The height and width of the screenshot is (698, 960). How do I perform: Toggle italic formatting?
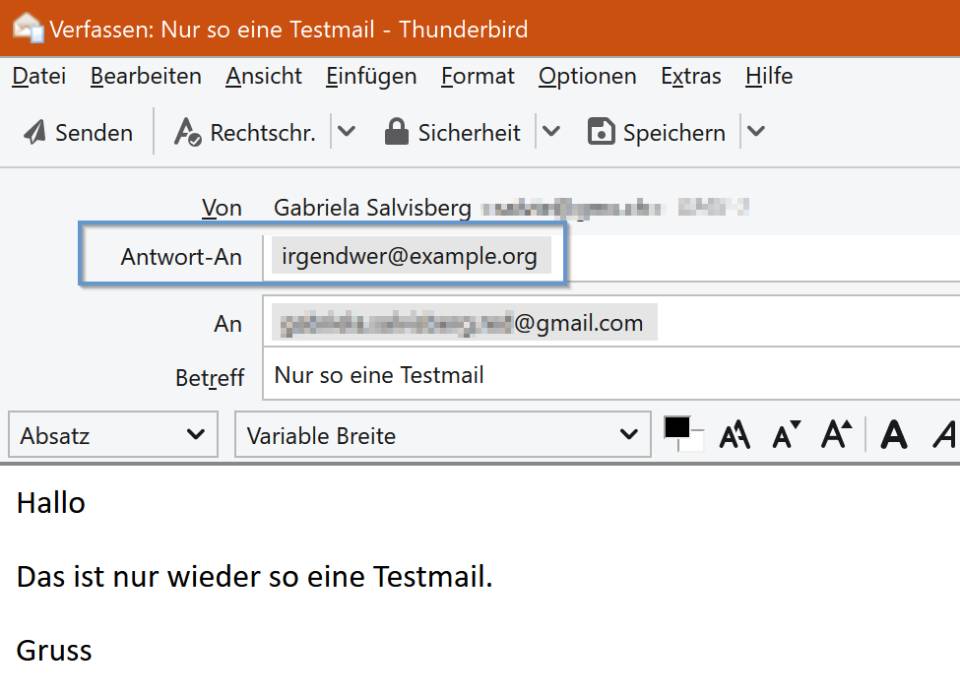945,435
